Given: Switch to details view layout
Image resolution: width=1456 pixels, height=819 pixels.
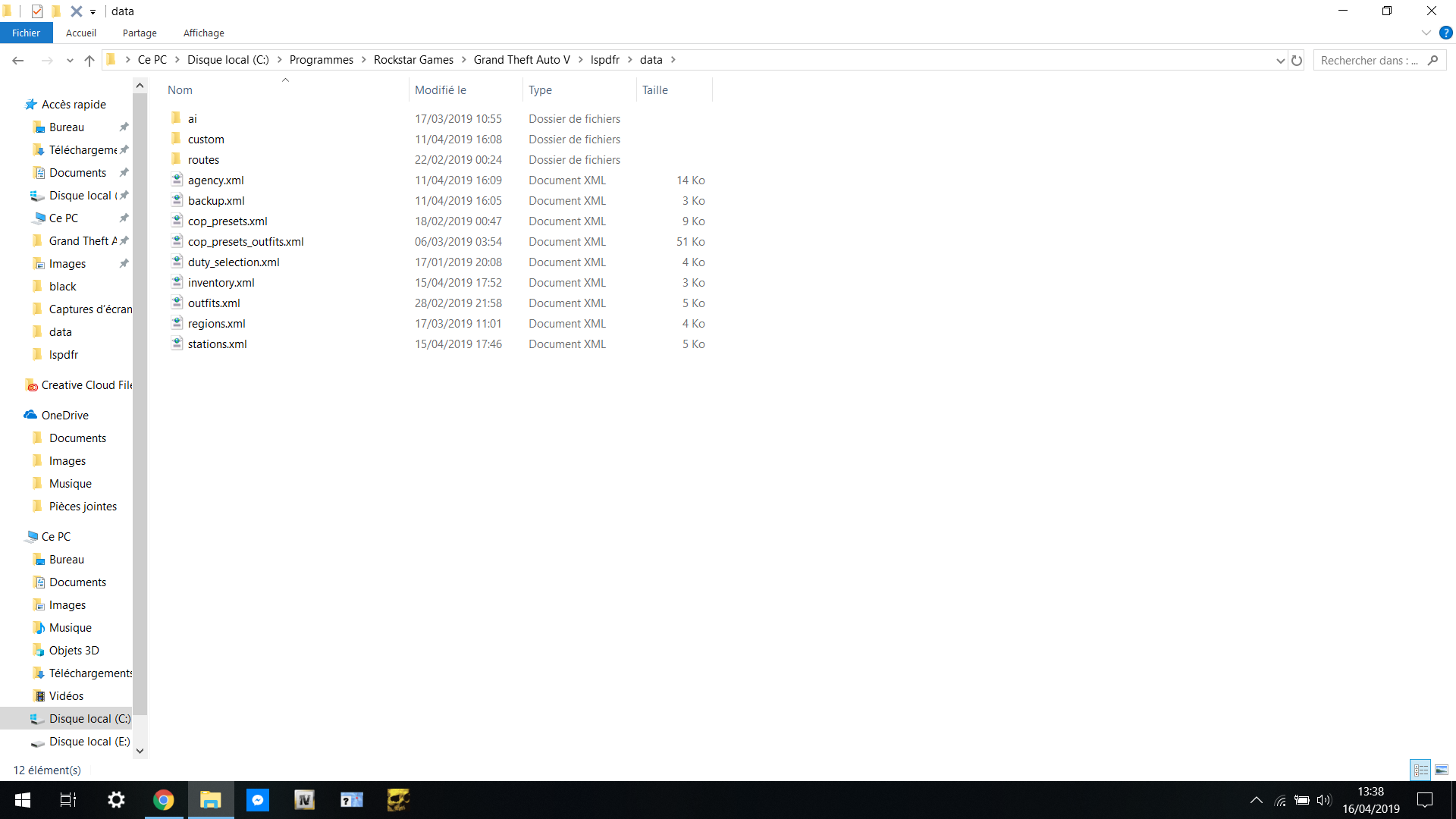Looking at the screenshot, I should pos(1420,770).
